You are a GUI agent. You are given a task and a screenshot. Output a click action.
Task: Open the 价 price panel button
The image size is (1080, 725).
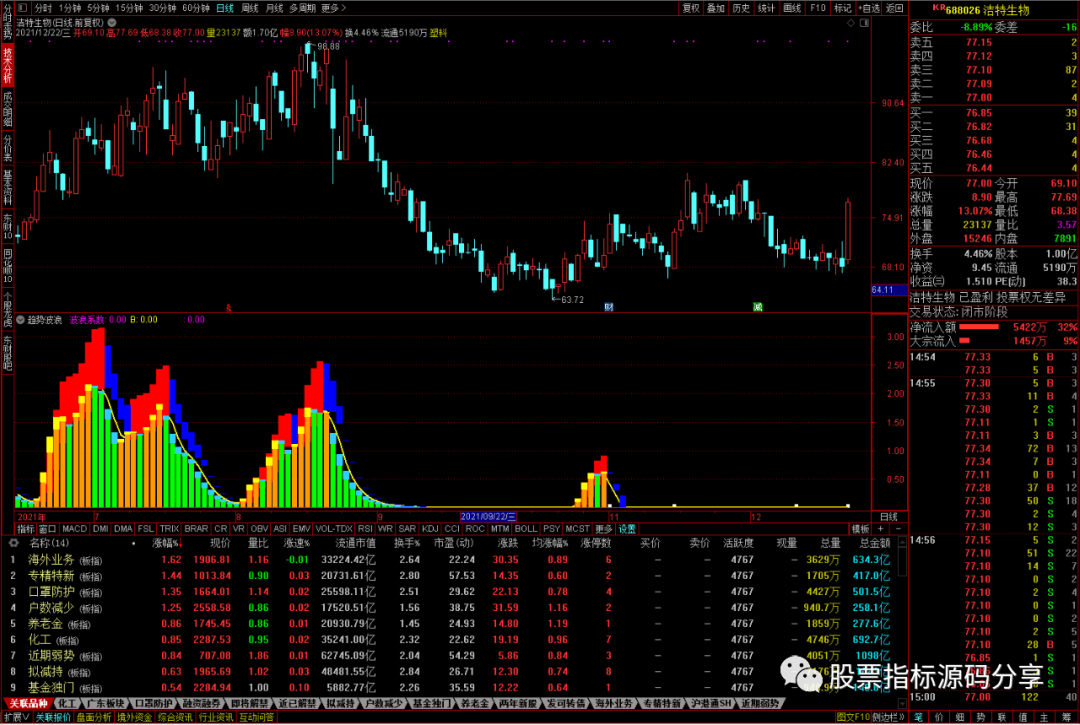pyautogui.click(x=939, y=717)
